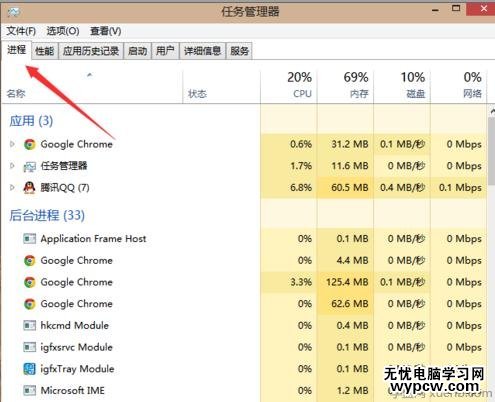Switch to the 性能 tab
The height and width of the screenshot is (402, 495).
tap(45, 51)
